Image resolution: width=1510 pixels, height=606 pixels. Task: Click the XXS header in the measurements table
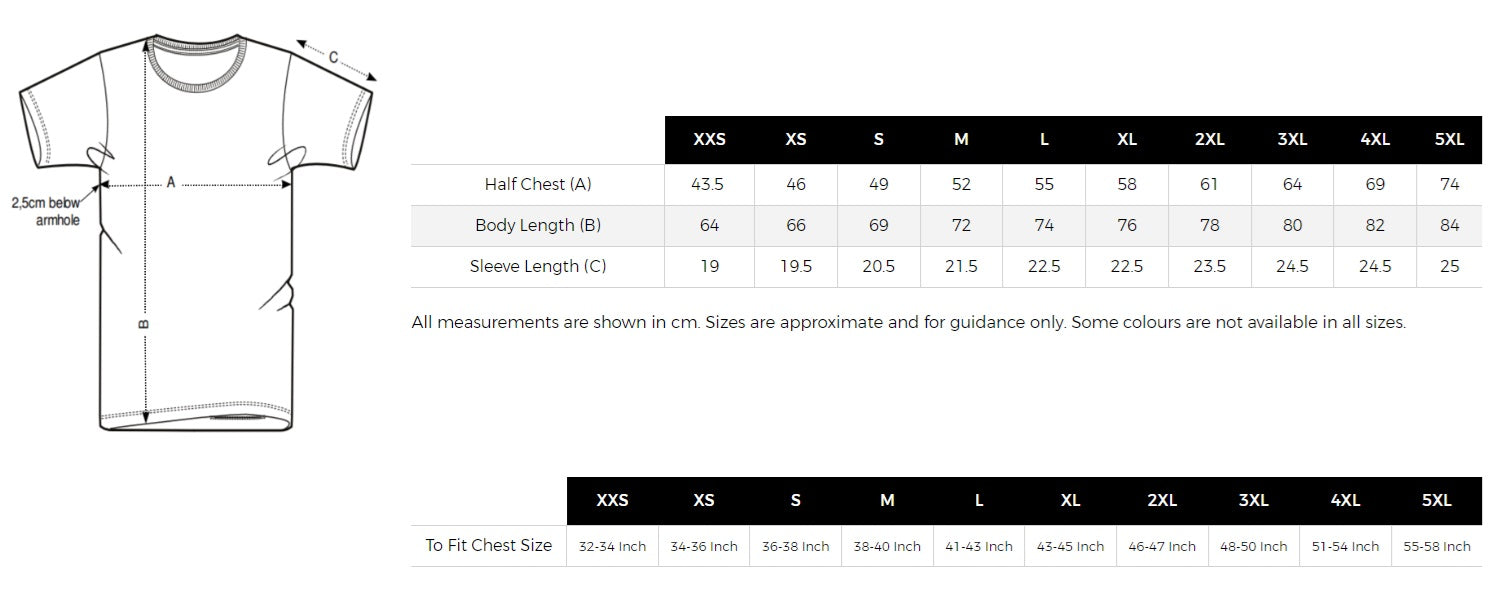point(710,140)
